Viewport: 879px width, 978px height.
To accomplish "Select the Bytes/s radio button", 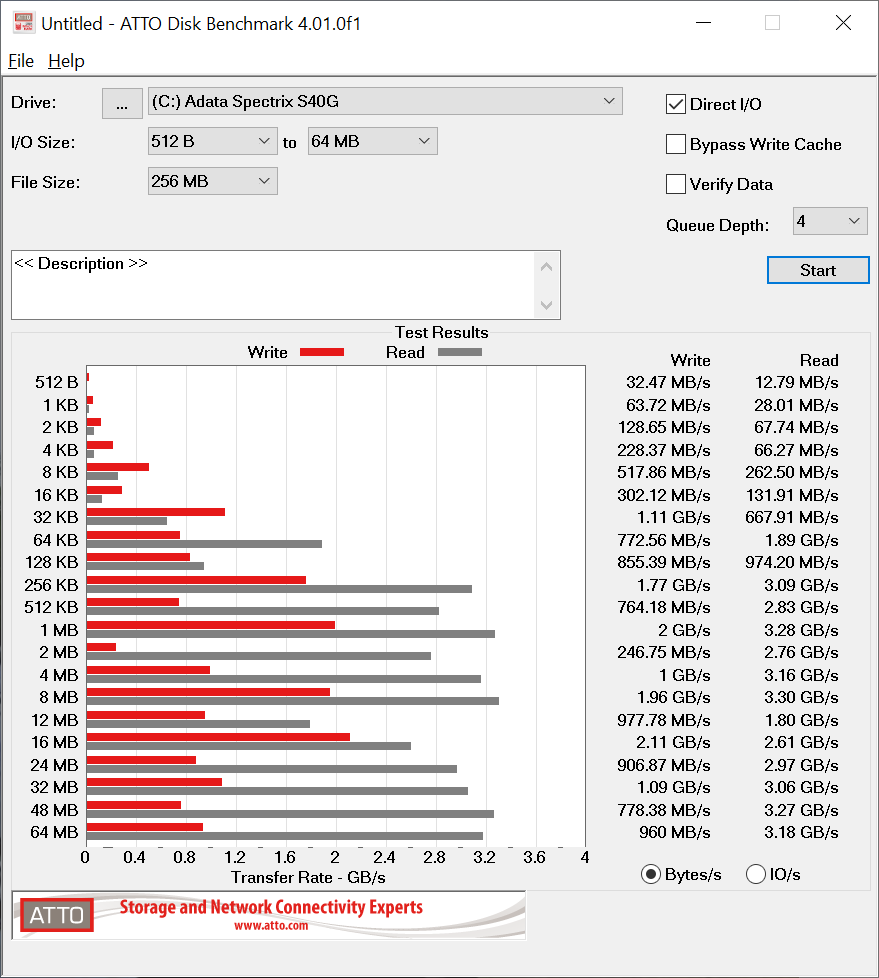I will [651, 874].
